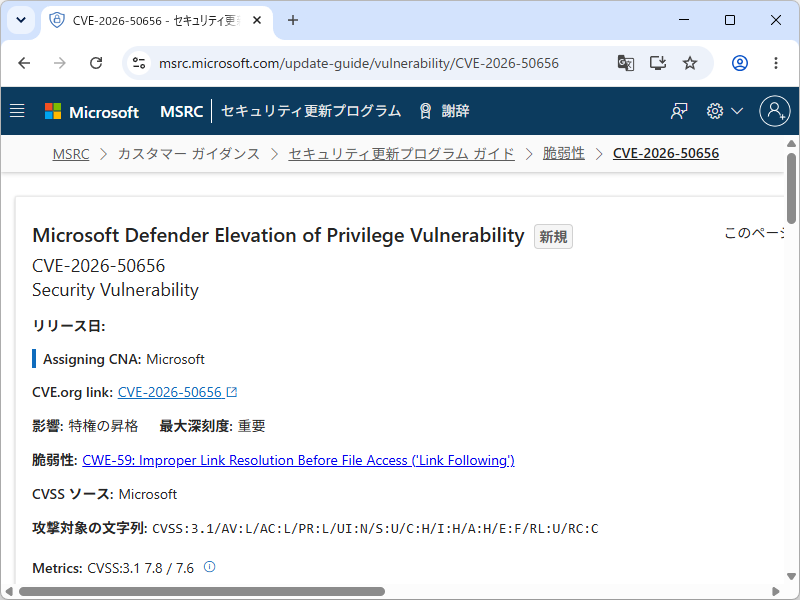Open セキュリティ更新プログラム ガイド breadcrumb
This screenshot has width=800, height=600.
(x=402, y=154)
